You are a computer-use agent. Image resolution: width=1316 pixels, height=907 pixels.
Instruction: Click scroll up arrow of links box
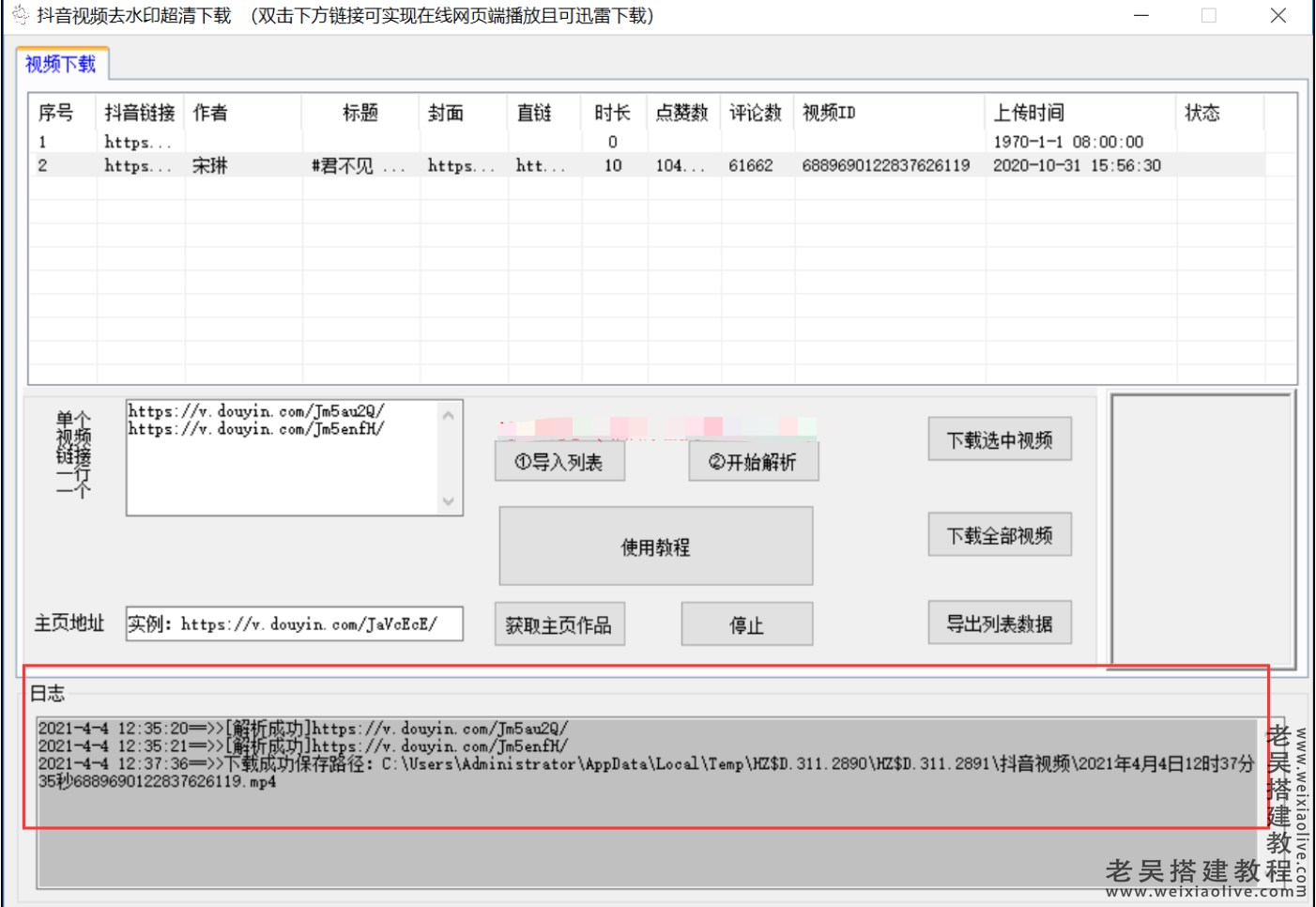[449, 414]
